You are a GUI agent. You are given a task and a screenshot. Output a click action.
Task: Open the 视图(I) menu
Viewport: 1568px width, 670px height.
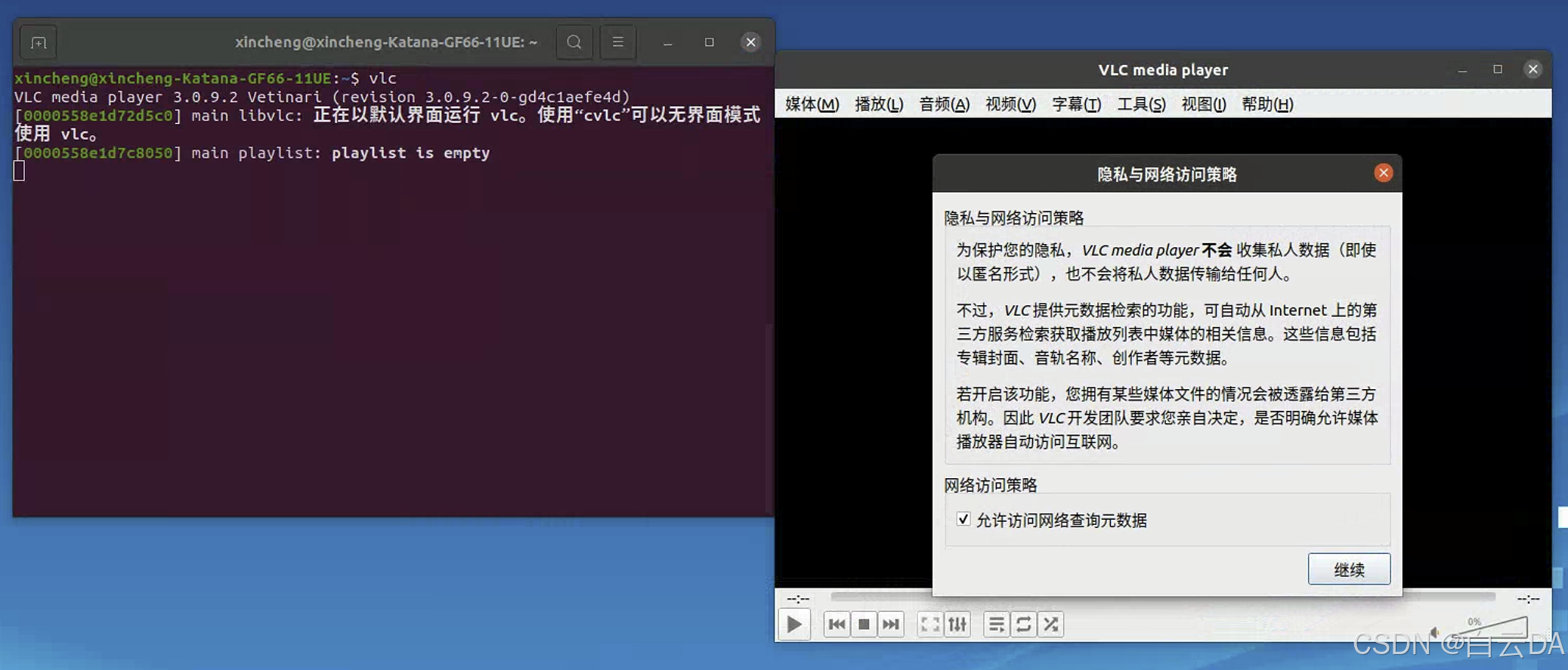(1204, 104)
